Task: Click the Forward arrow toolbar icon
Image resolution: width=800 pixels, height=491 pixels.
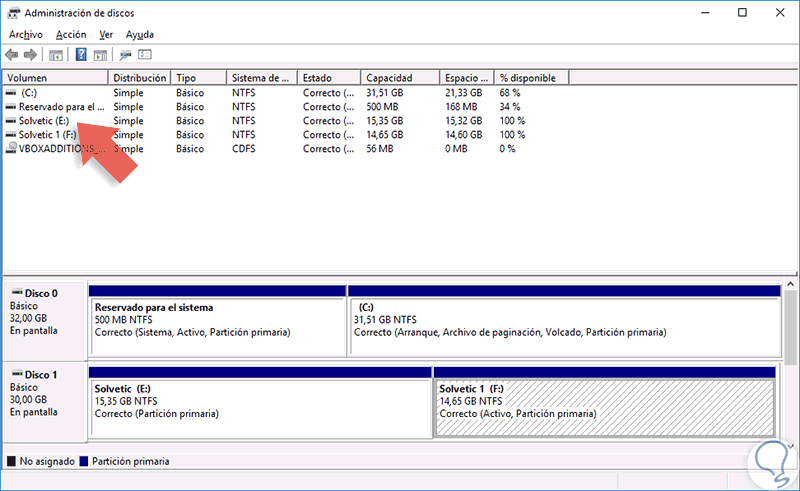Action: [x=30, y=55]
